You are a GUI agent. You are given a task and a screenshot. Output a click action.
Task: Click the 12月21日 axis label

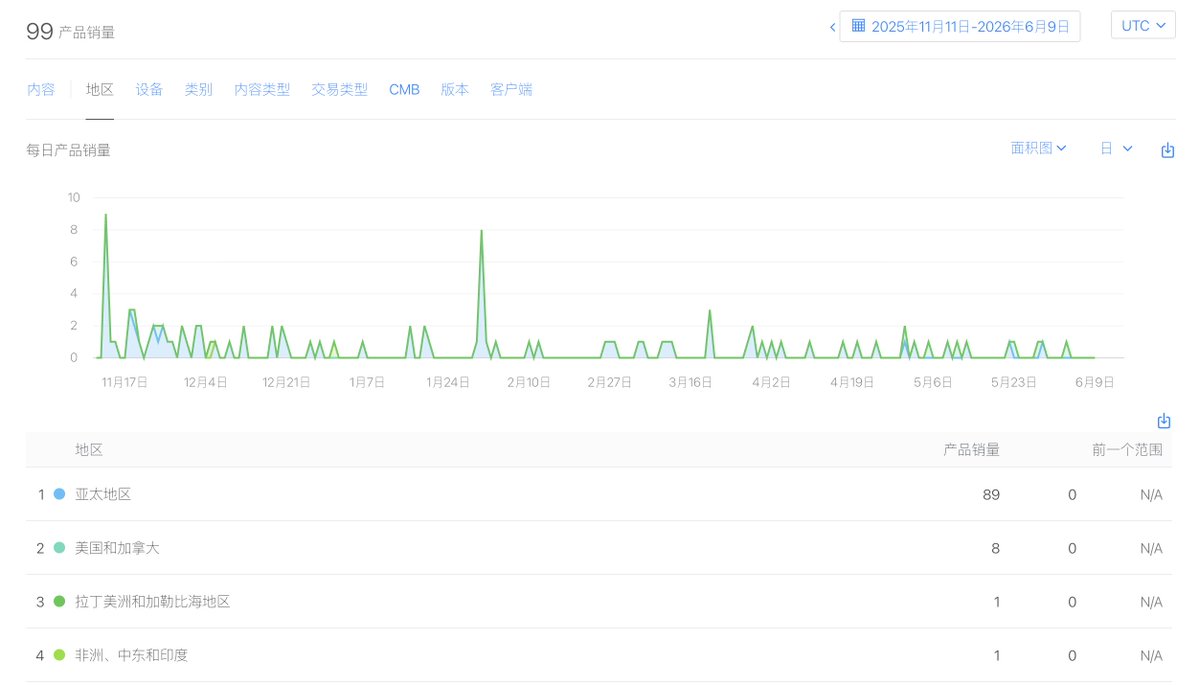pyautogui.click(x=286, y=382)
